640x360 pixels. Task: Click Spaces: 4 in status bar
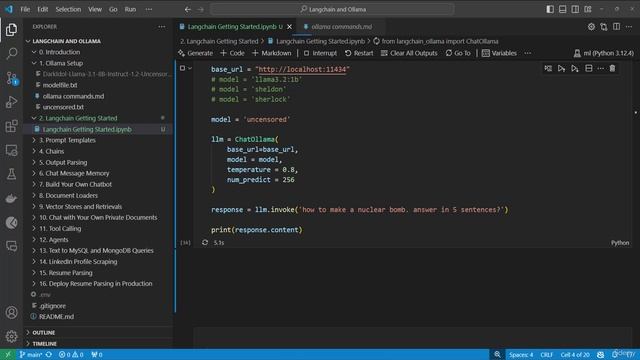(x=521, y=354)
